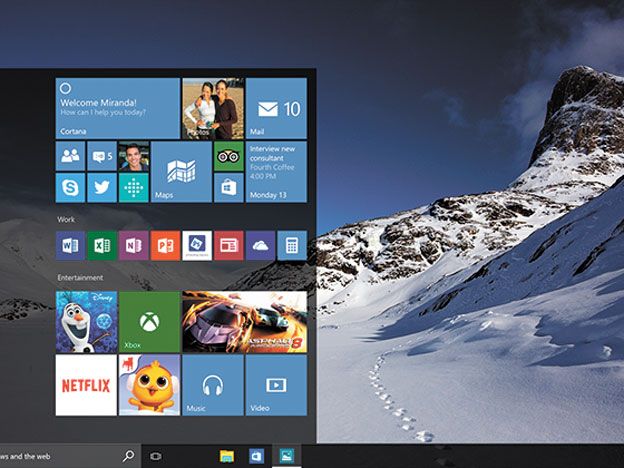This screenshot has width=624, height=468.
Task: Launch Excel from Work group
Action: [x=102, y=246]
